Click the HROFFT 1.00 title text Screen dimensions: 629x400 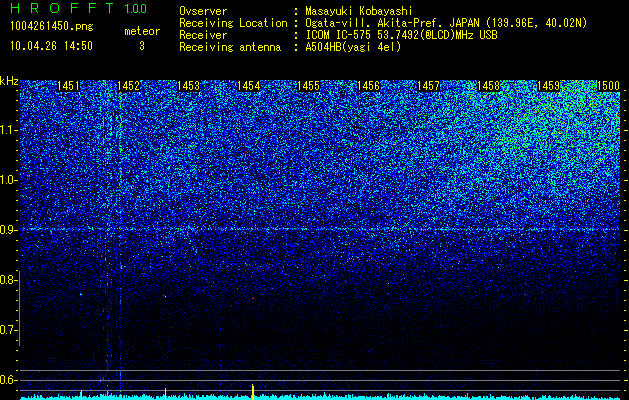(78, 8)
